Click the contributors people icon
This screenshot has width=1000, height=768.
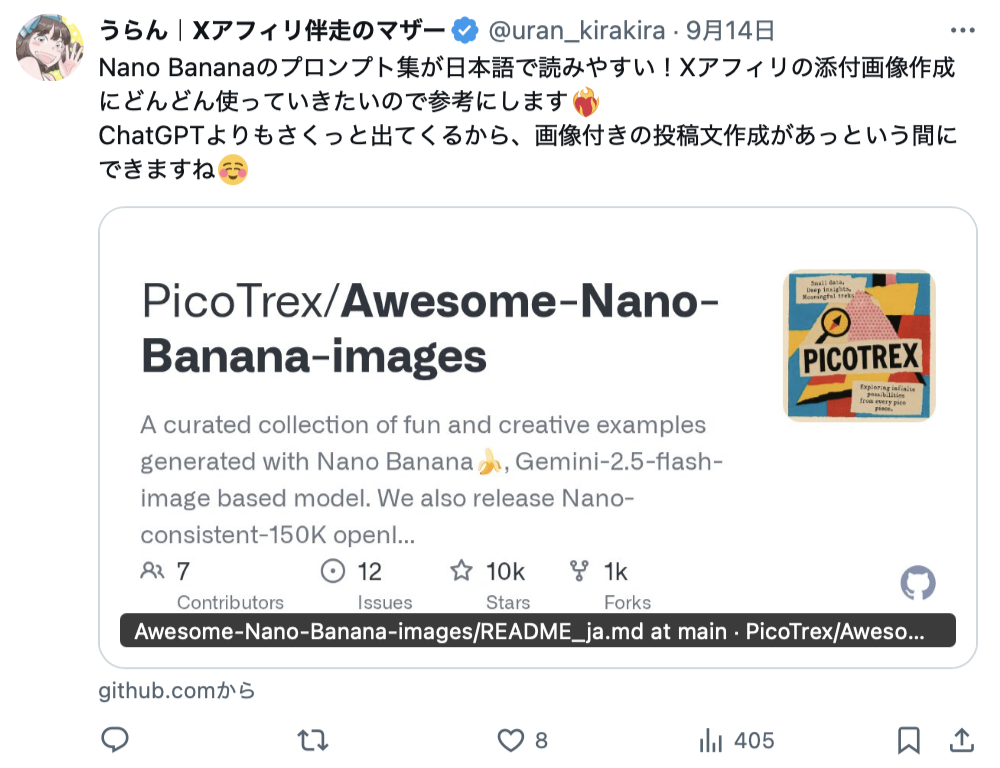click(152, 572)
